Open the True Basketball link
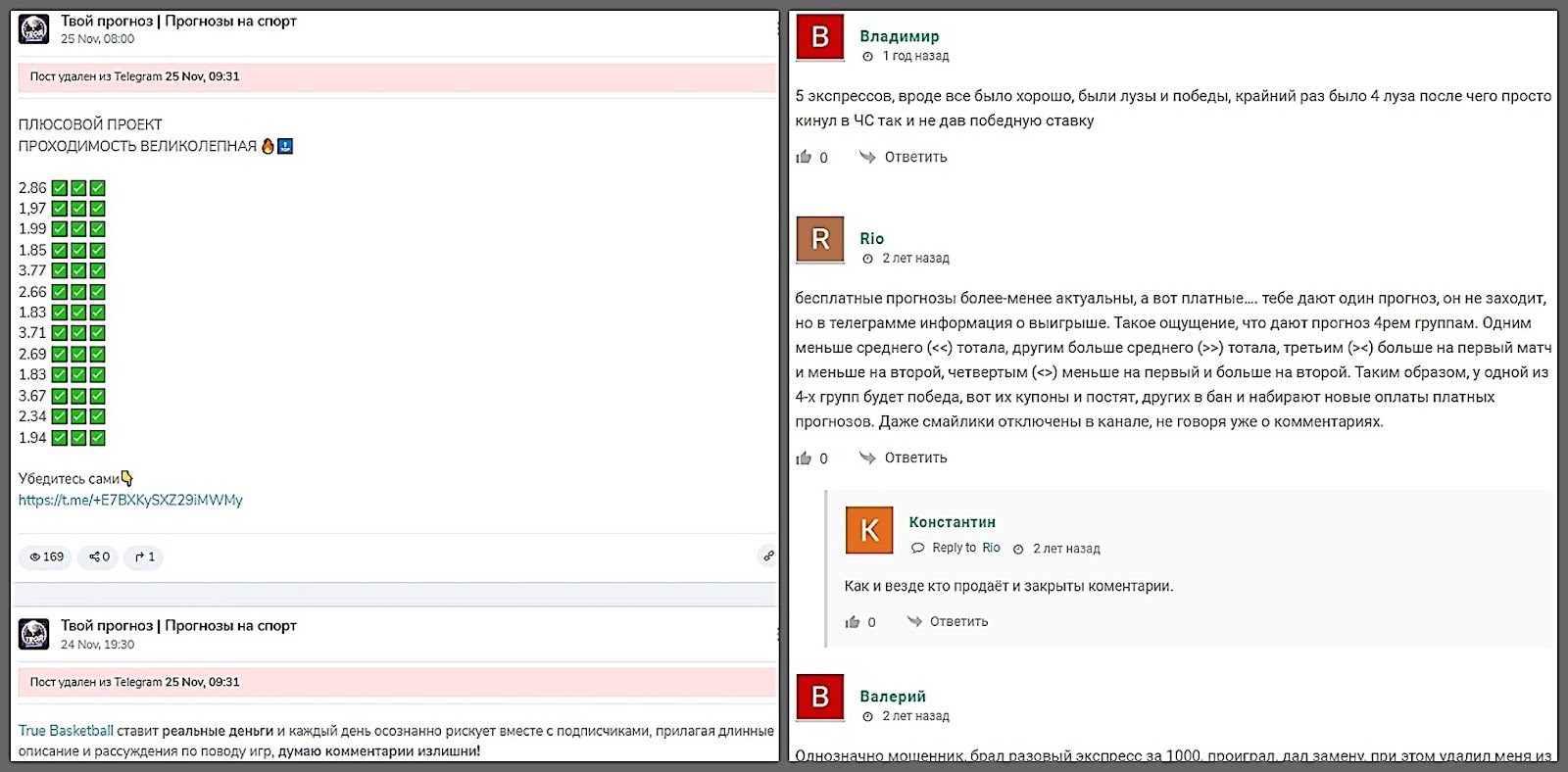This screenshot has height=772, width=1568. click(66, 731)
